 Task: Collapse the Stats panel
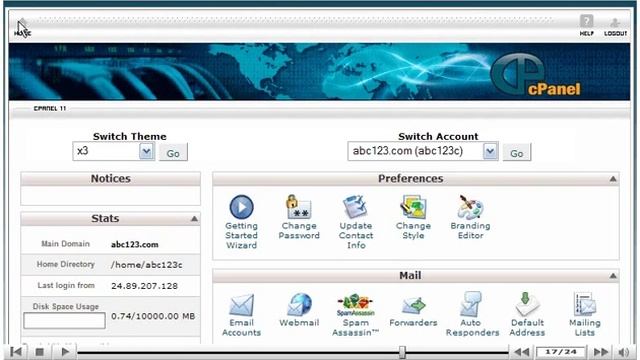(194, 219)
